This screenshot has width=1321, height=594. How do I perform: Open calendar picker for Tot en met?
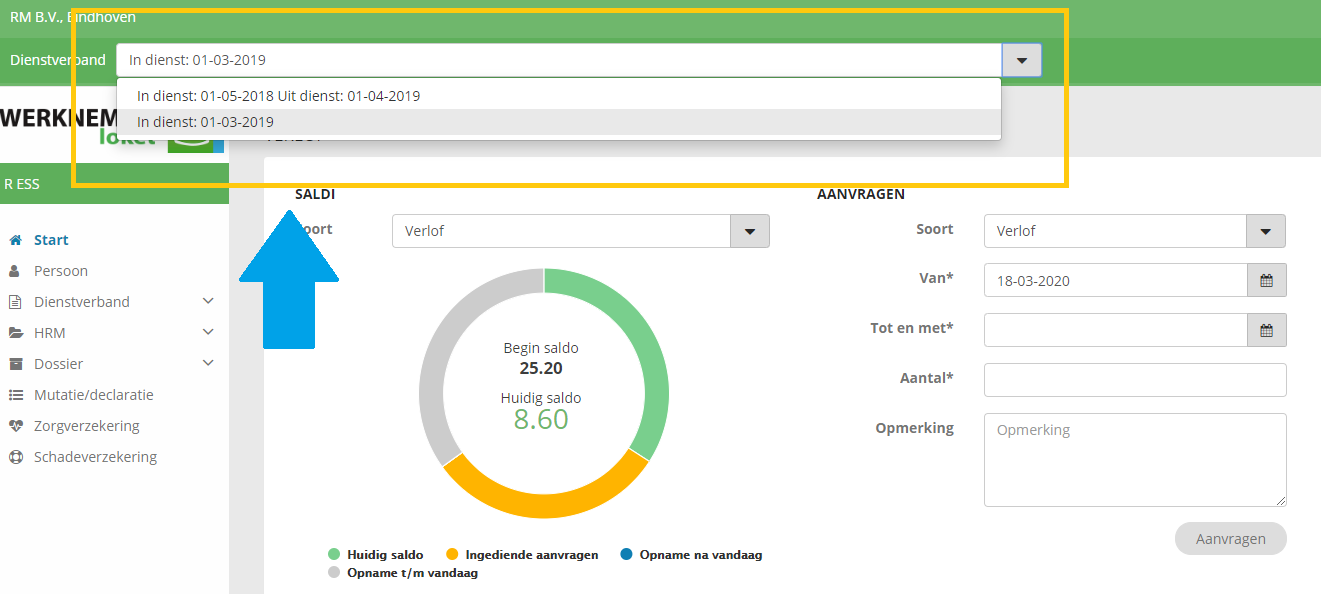[1266, 330]
